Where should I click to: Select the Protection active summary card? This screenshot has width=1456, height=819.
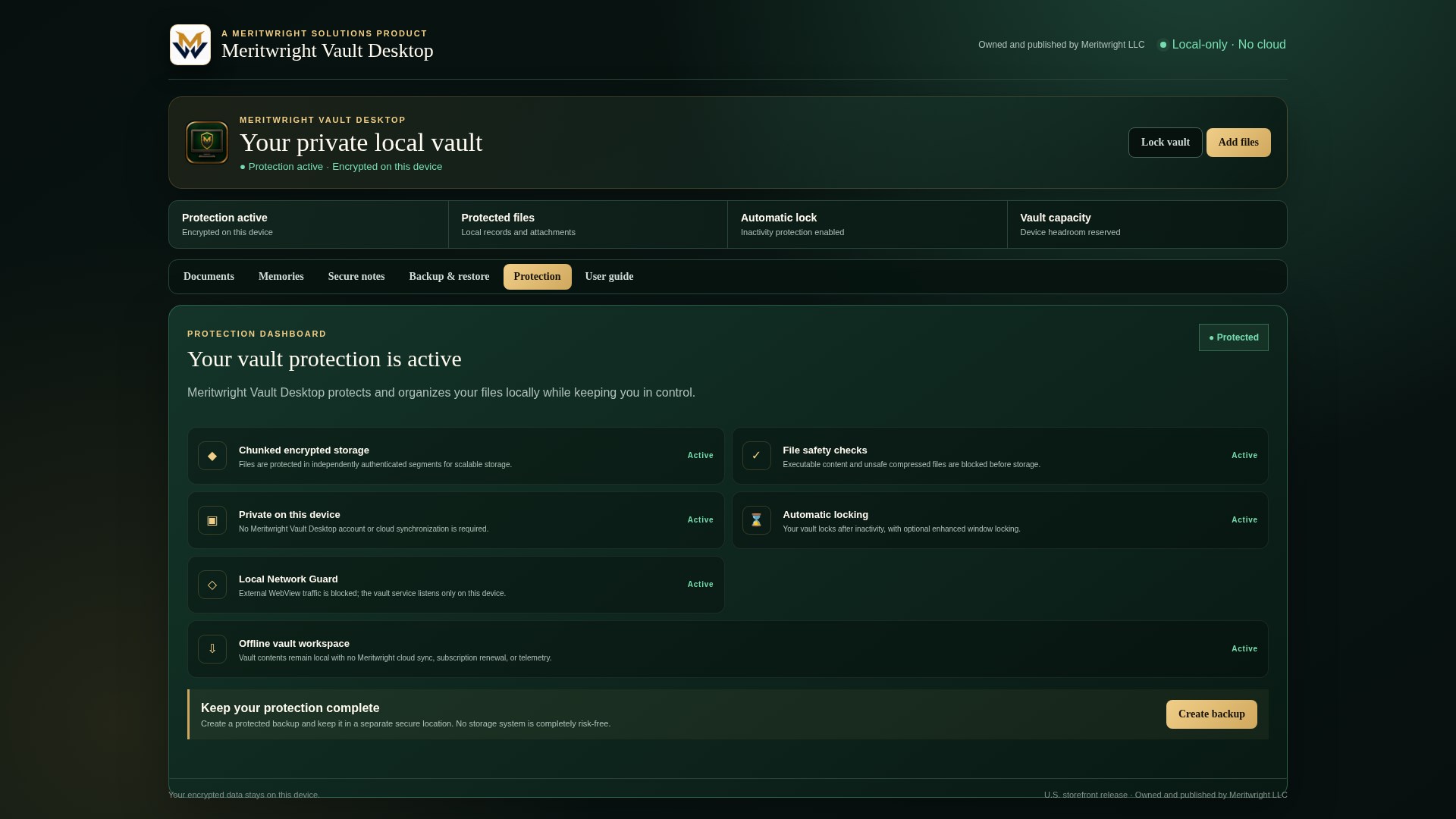pyautogui.click(x=309, y=224)
